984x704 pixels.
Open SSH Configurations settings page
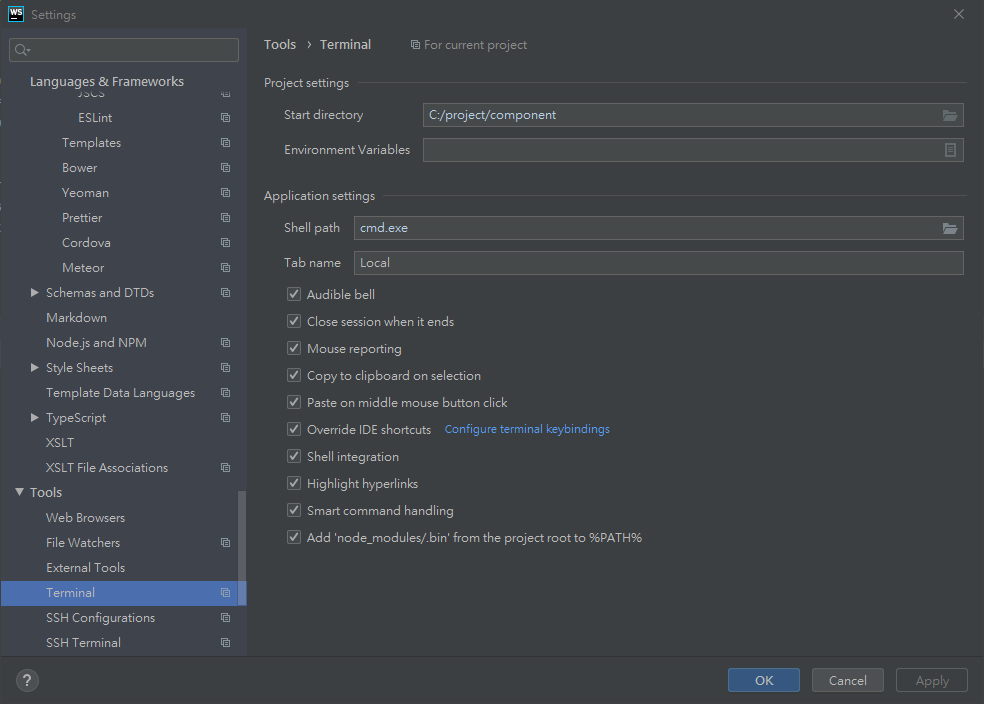(100, 618)
